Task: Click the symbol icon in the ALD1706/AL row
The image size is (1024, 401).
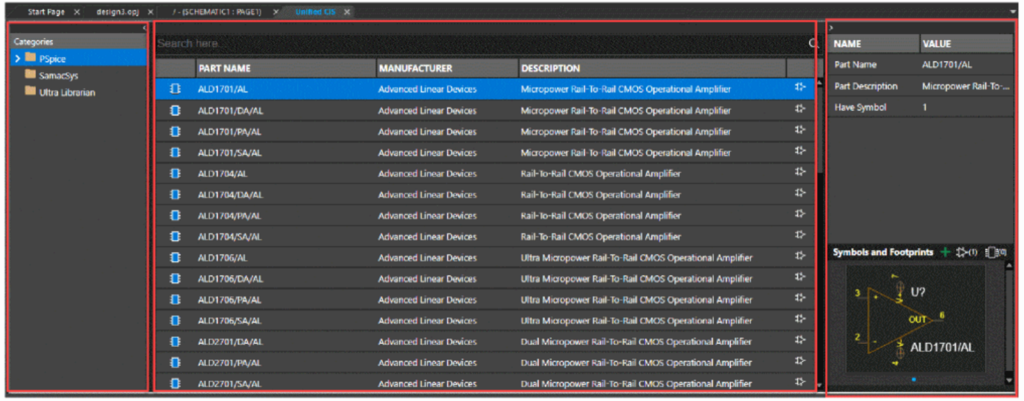Action: pyautogui.click(x=800, y=257)
